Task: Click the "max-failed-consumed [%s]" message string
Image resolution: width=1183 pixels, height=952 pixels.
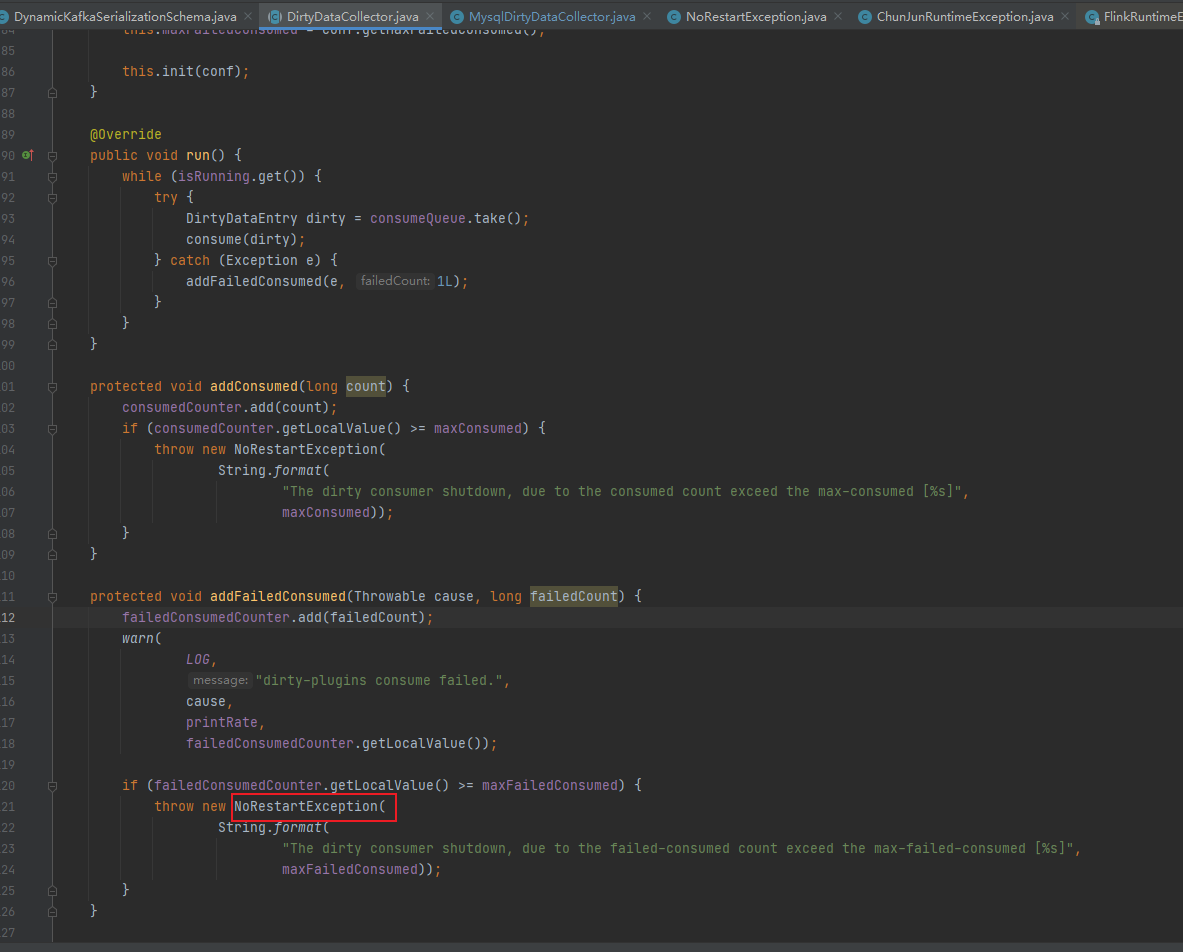Action: [678, 849]
